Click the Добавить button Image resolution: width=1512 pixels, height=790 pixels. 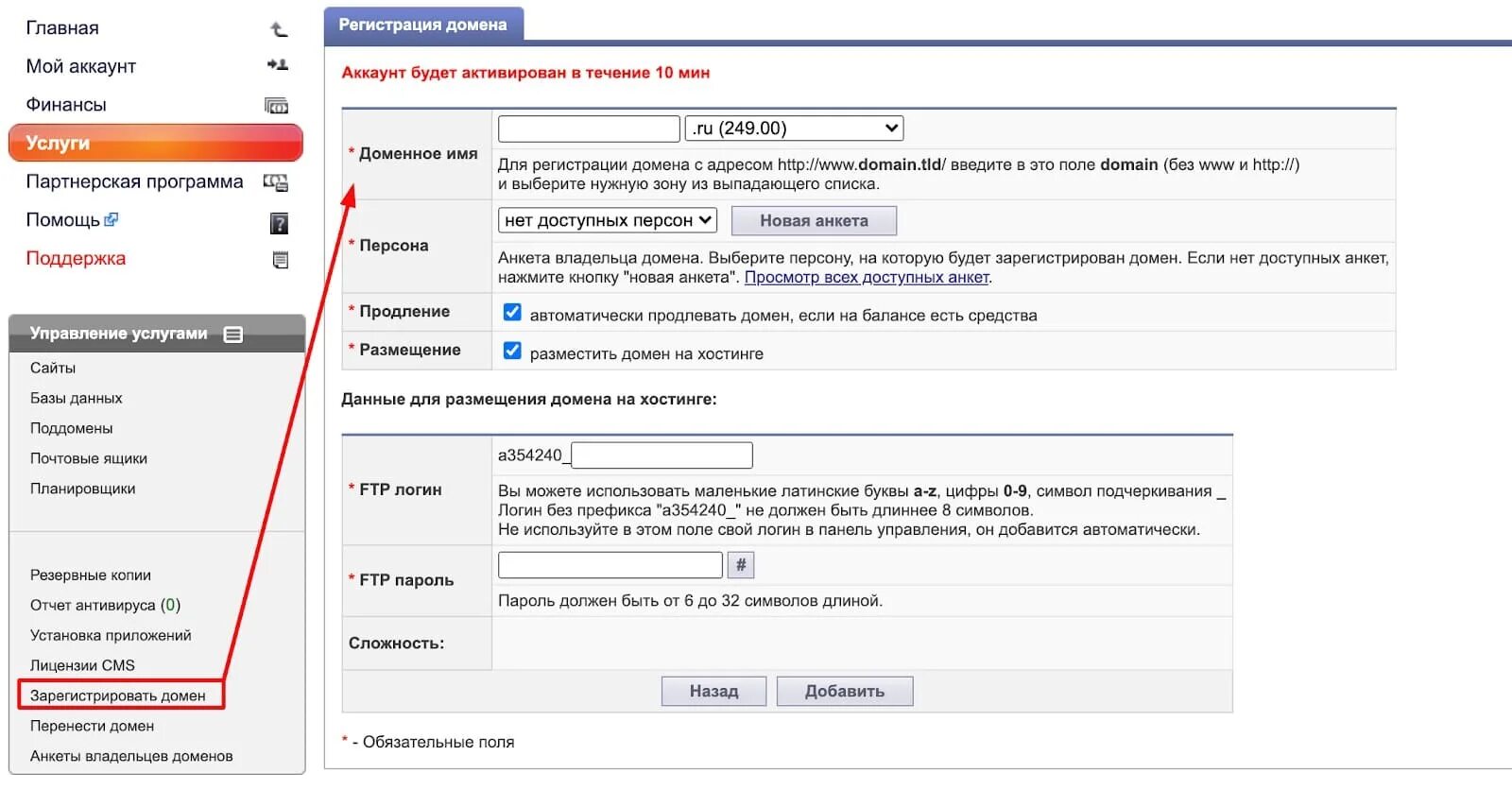tap(845, 692)
